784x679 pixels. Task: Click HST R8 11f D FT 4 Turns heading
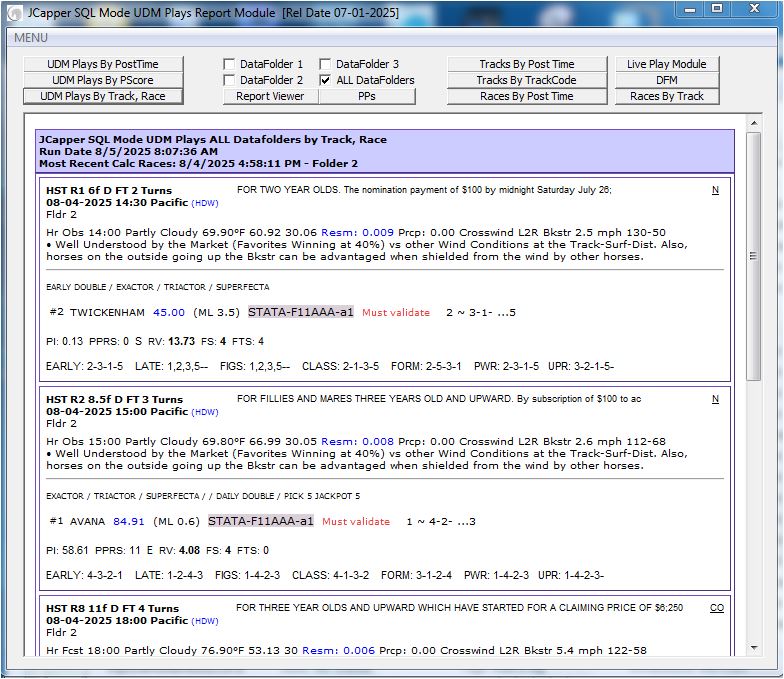[x=112, y=608]
